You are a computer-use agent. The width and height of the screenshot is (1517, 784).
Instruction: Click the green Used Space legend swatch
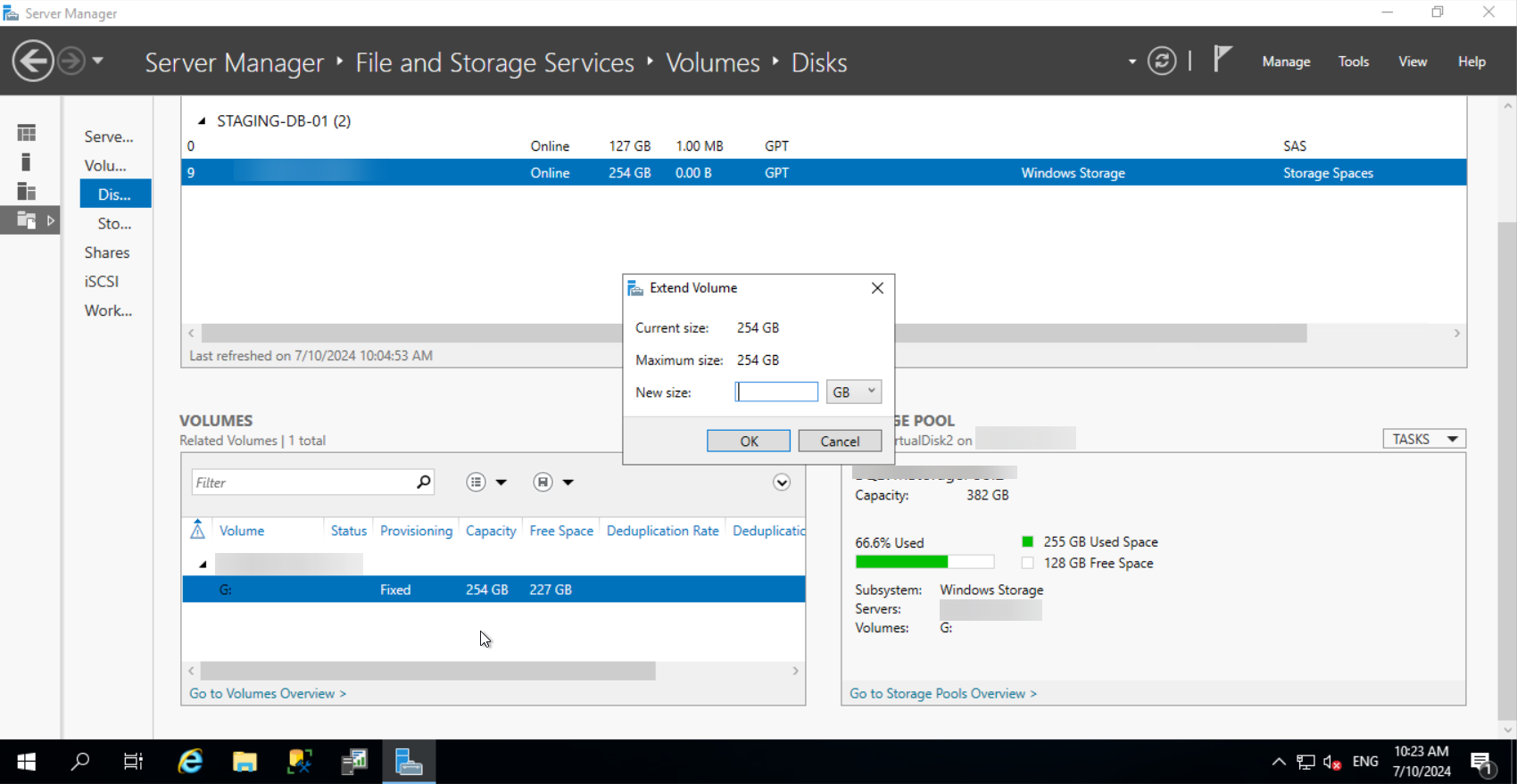coord(1027,541)
